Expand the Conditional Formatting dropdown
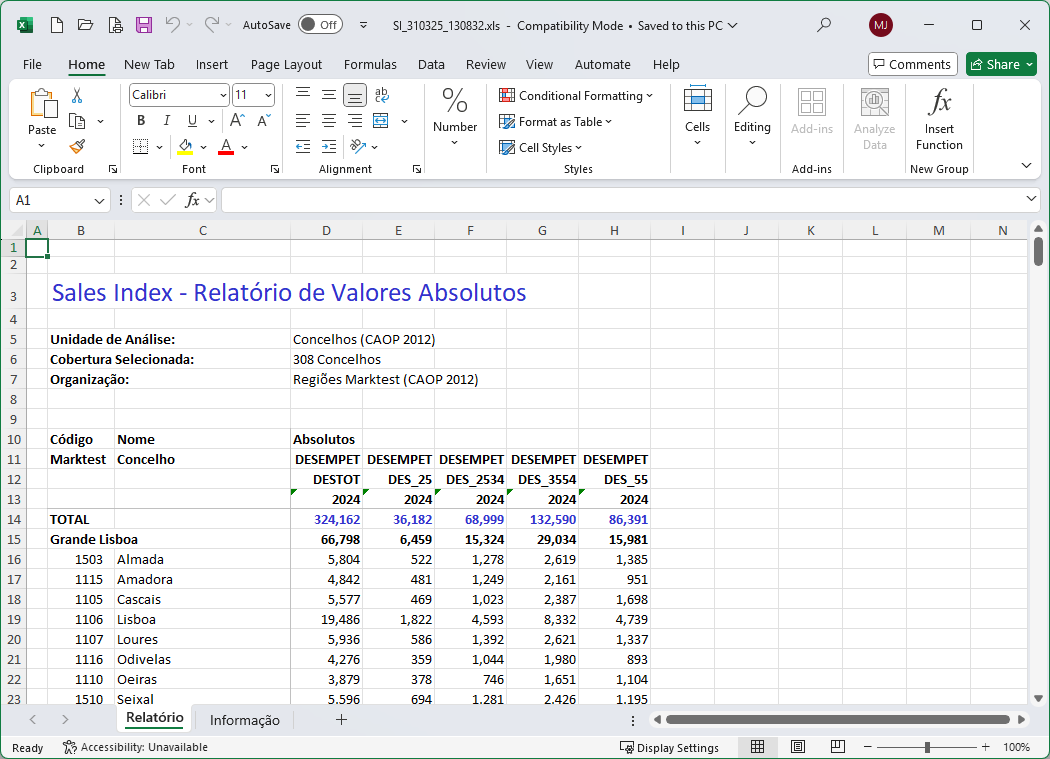Image resolution: width=1050 pixels, height=759 pixels. [576, 96]
